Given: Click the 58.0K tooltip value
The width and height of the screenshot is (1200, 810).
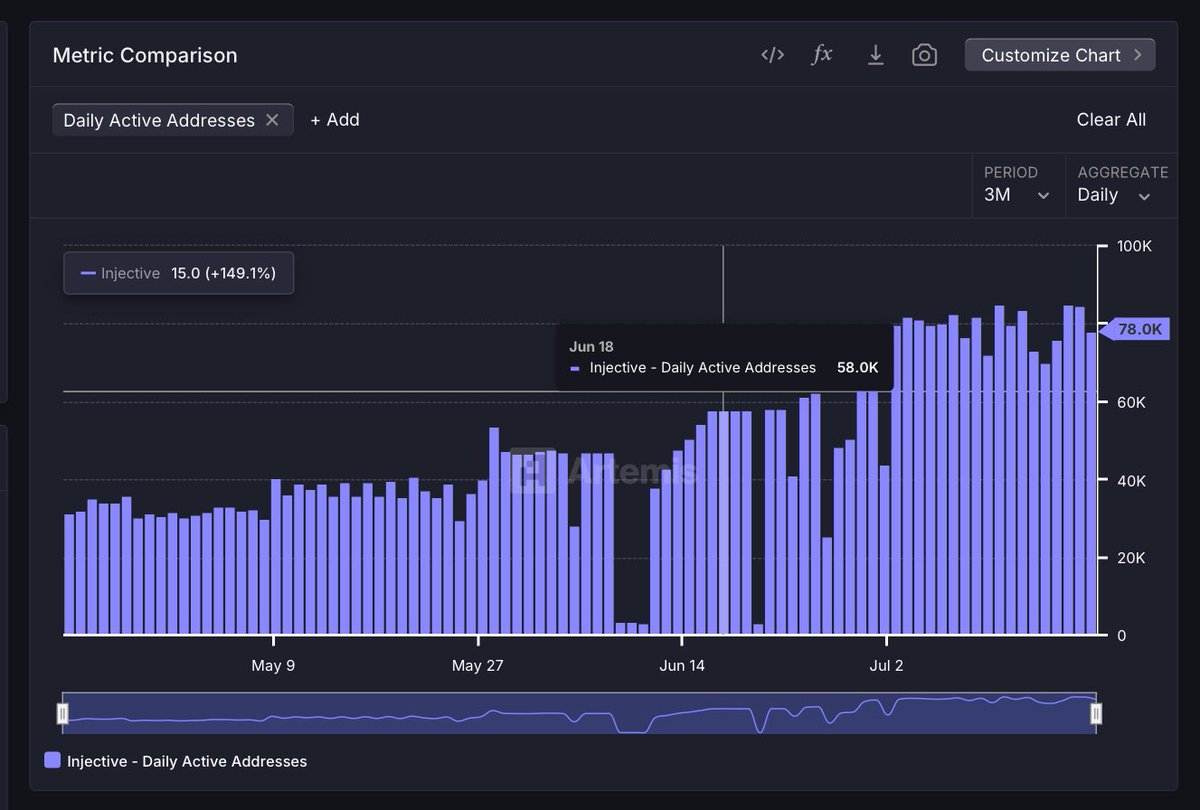Looking at the screenshot, I should click(858, 368).
